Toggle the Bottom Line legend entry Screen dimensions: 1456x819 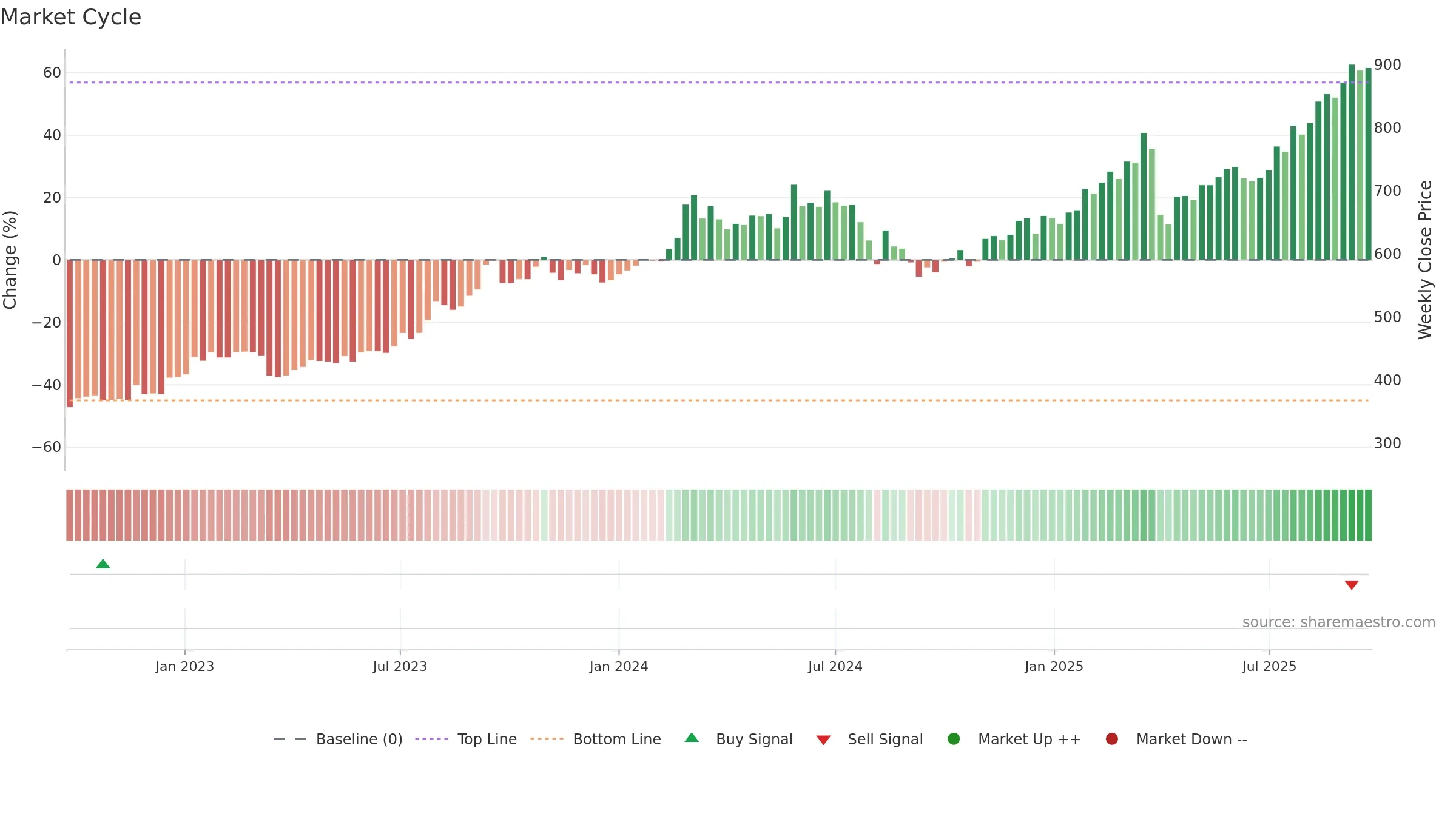596,739
